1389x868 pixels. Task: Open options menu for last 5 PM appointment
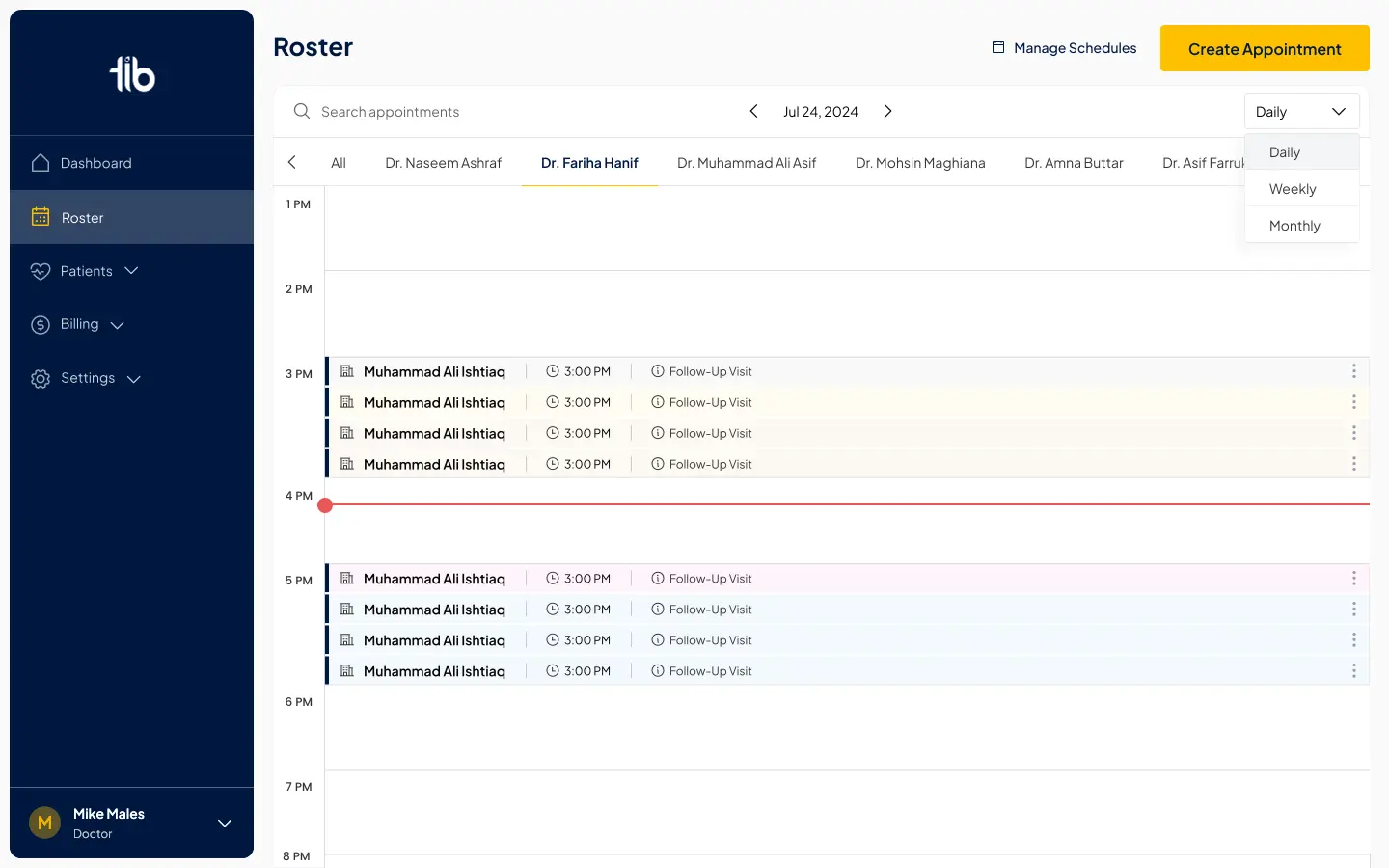click(x=1354, y=671)
